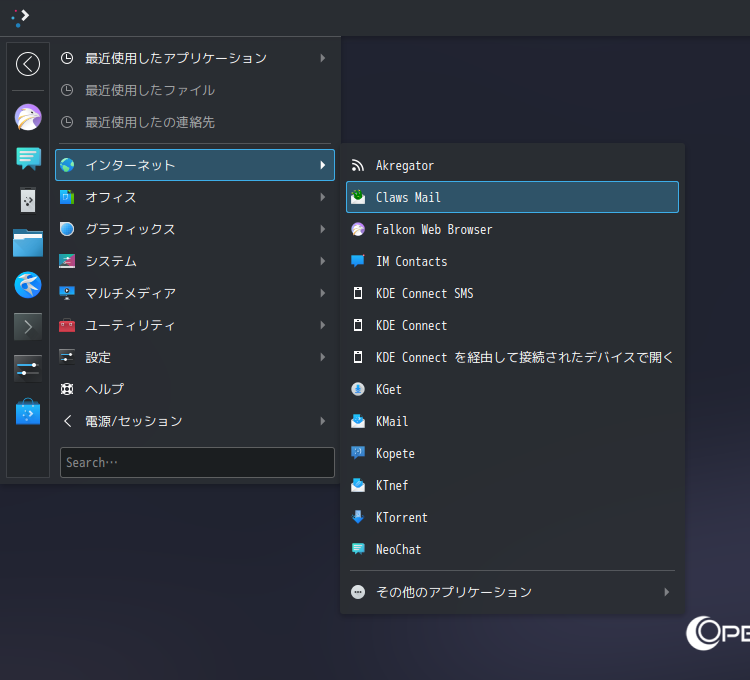Launch KDE Connect from the submenu
Image resolution: width=750 pixels, height=680 pixels.
point(512,325)
